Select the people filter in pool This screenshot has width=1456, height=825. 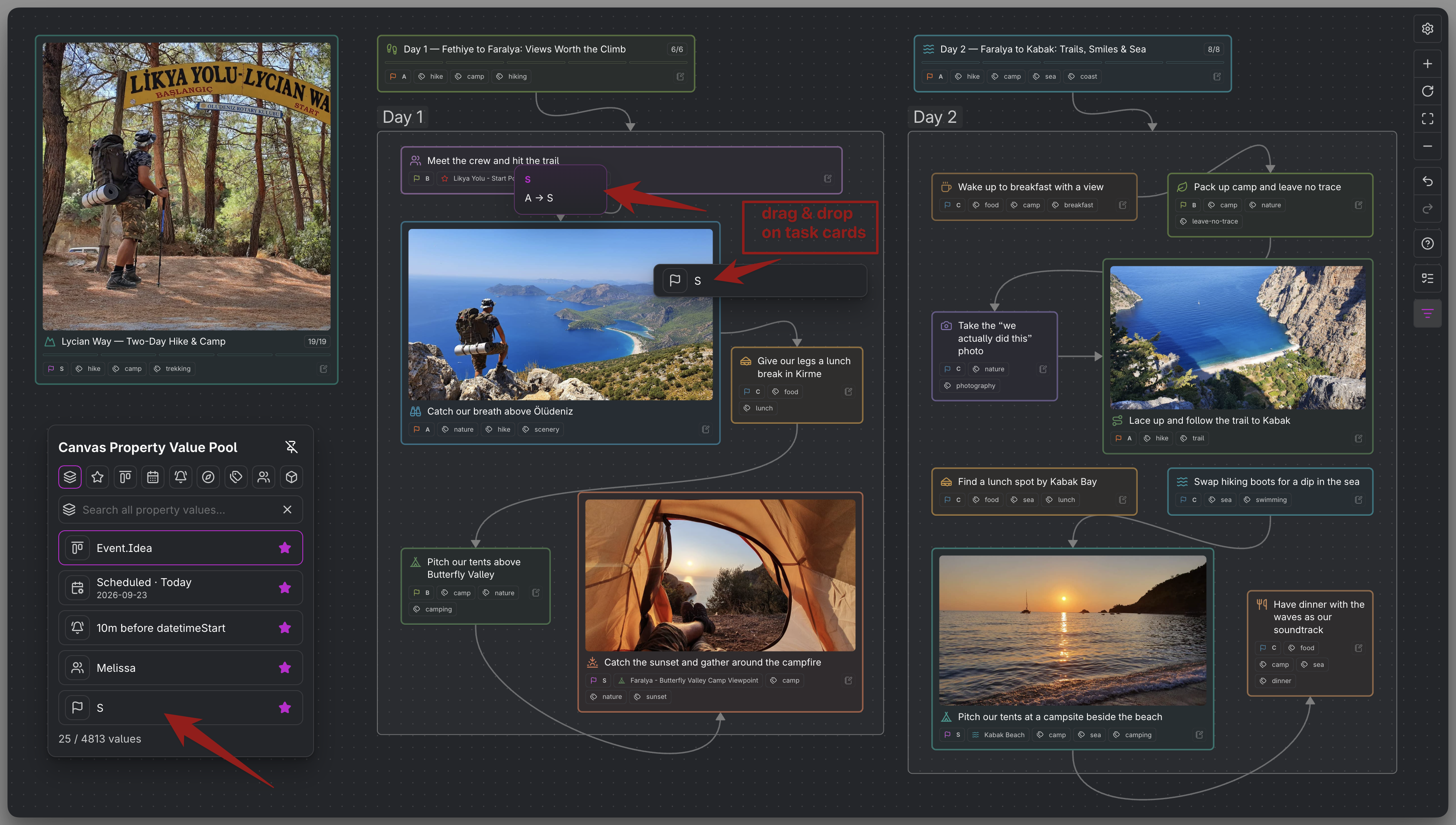(x=264, y=477)
